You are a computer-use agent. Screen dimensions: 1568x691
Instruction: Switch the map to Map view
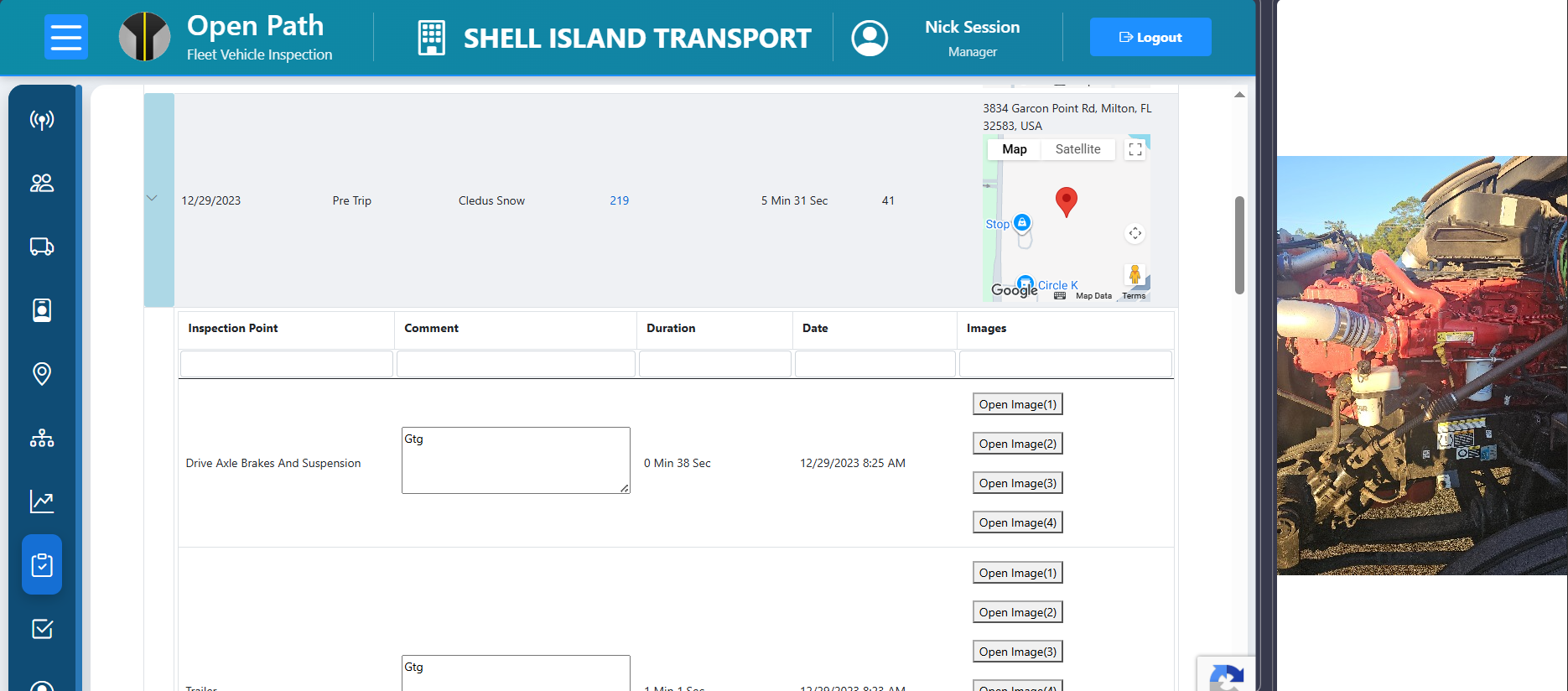pos(1015,149)
